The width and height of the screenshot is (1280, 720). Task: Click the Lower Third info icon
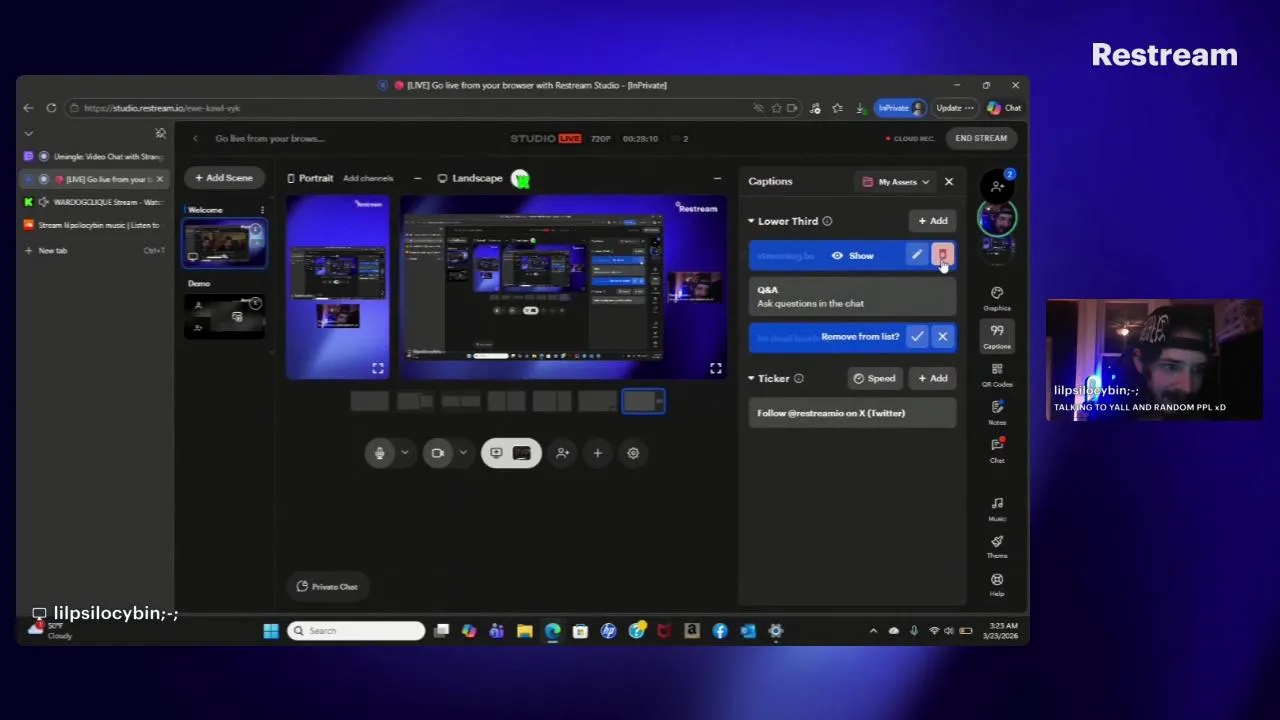[x=827, y=221]
